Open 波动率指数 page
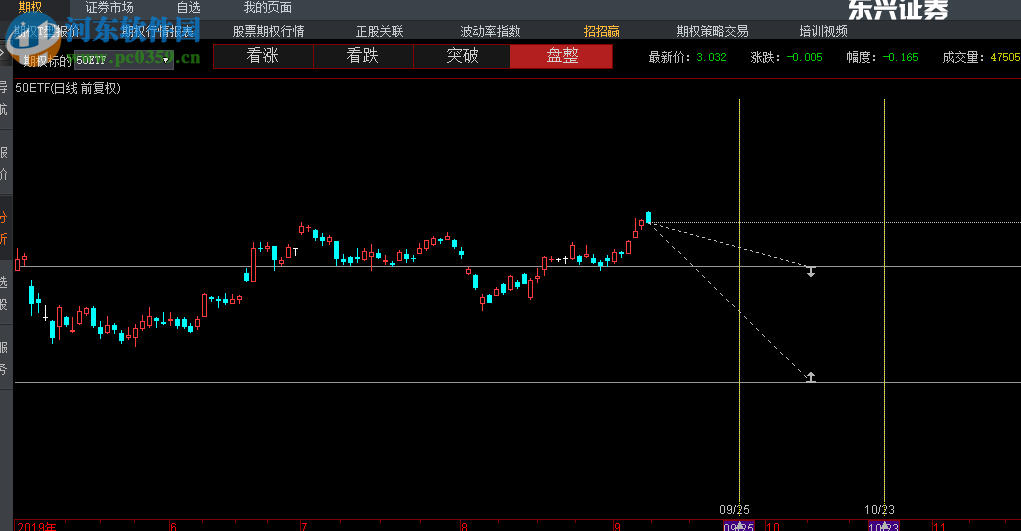This screenshot has width=1021, height=531. [x=490, y=31]
